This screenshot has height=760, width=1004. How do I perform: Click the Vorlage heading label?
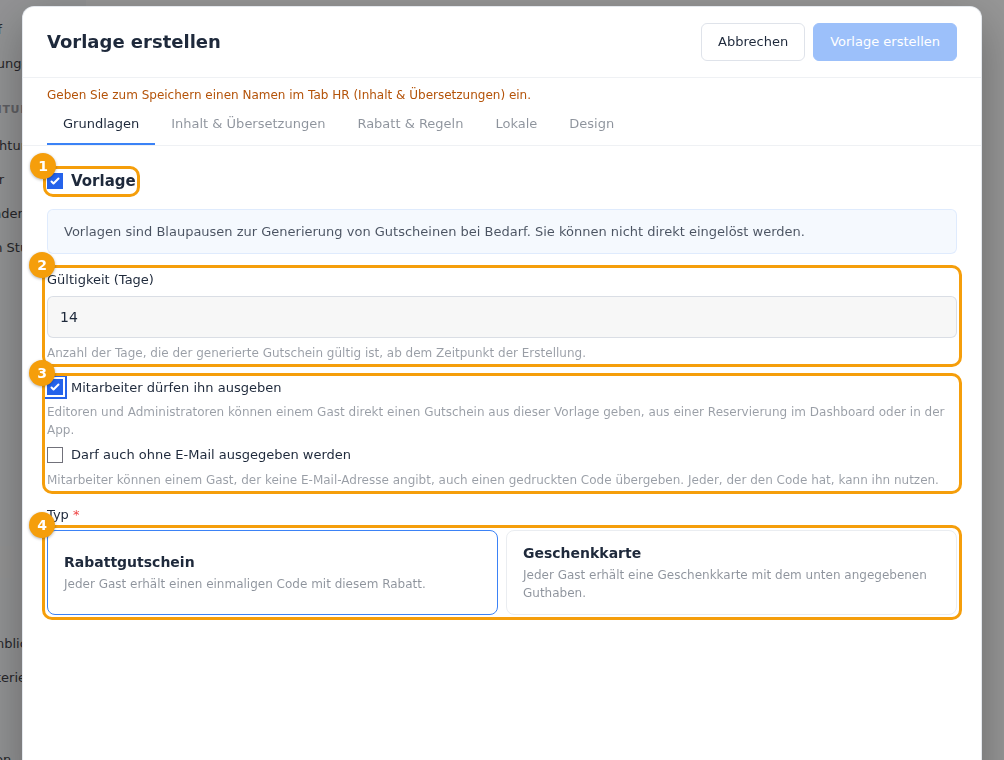[x=103, y=181]
